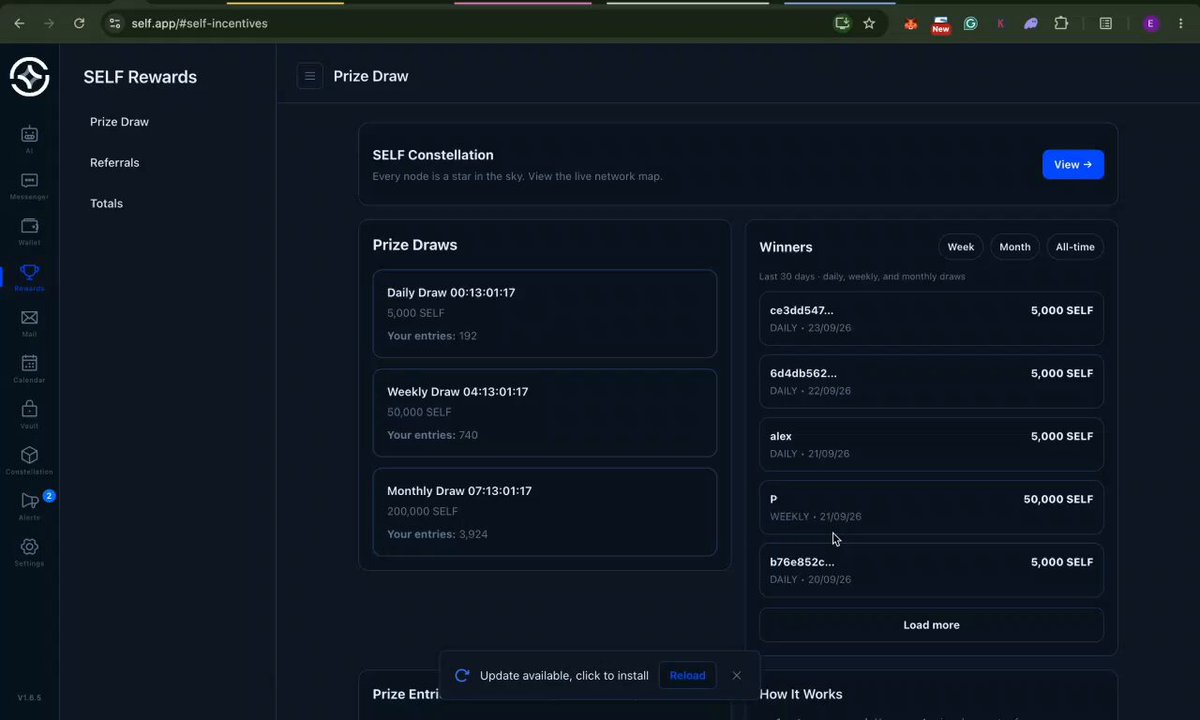Open the Grammarly extension icon
Image resolution: width=1200 pixels, height=720 pixels.
pos(970,23)
